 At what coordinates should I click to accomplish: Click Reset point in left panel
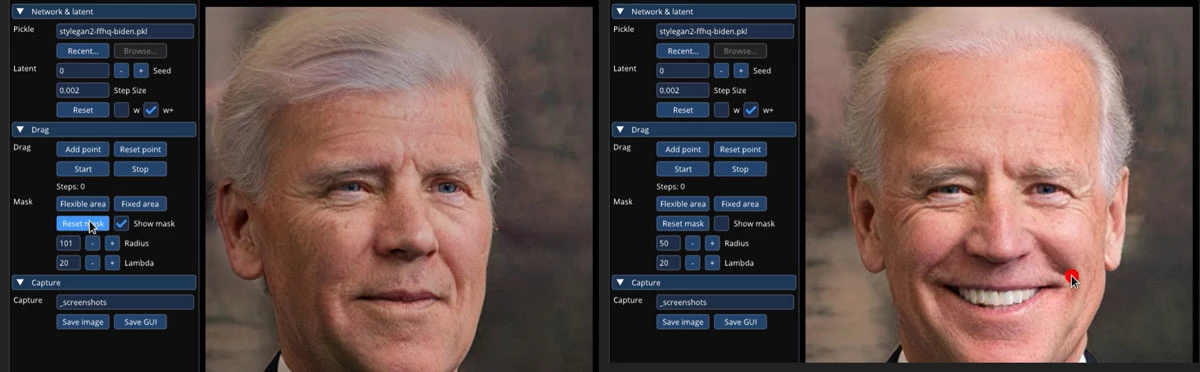(x=140, y=149)
